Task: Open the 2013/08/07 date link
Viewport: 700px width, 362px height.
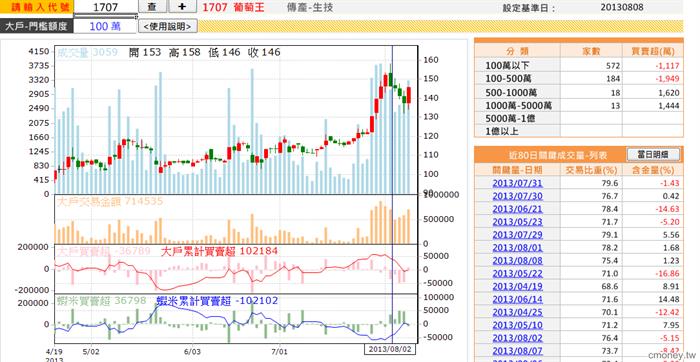Action: coord(517,351)
